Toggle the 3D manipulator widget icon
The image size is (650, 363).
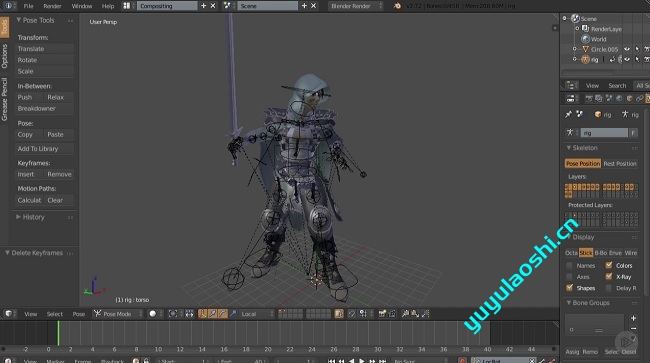203,314
